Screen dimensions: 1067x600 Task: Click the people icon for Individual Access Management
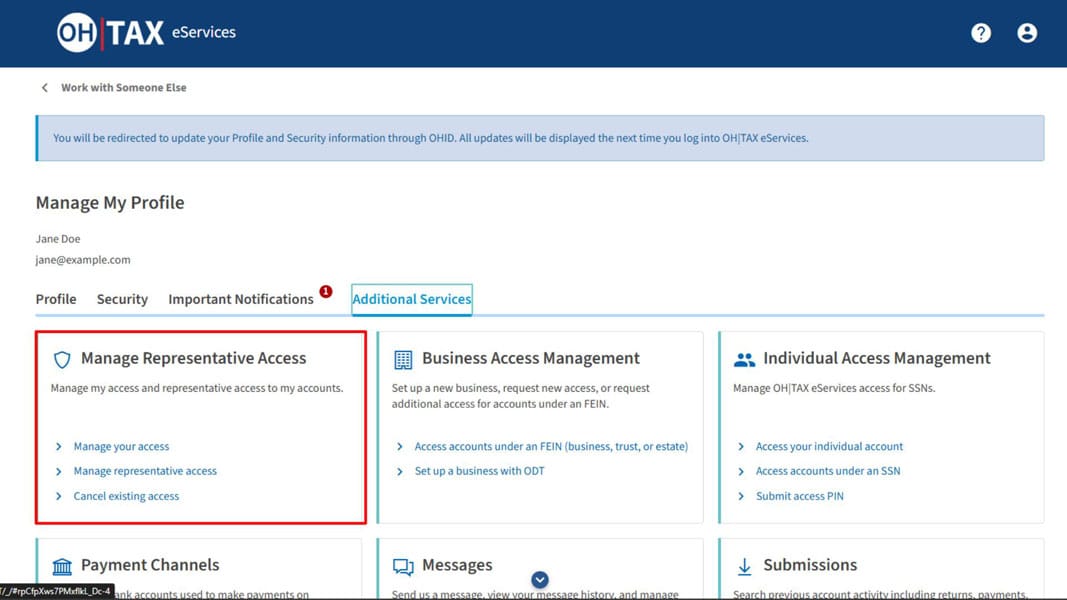click(744, 359)
